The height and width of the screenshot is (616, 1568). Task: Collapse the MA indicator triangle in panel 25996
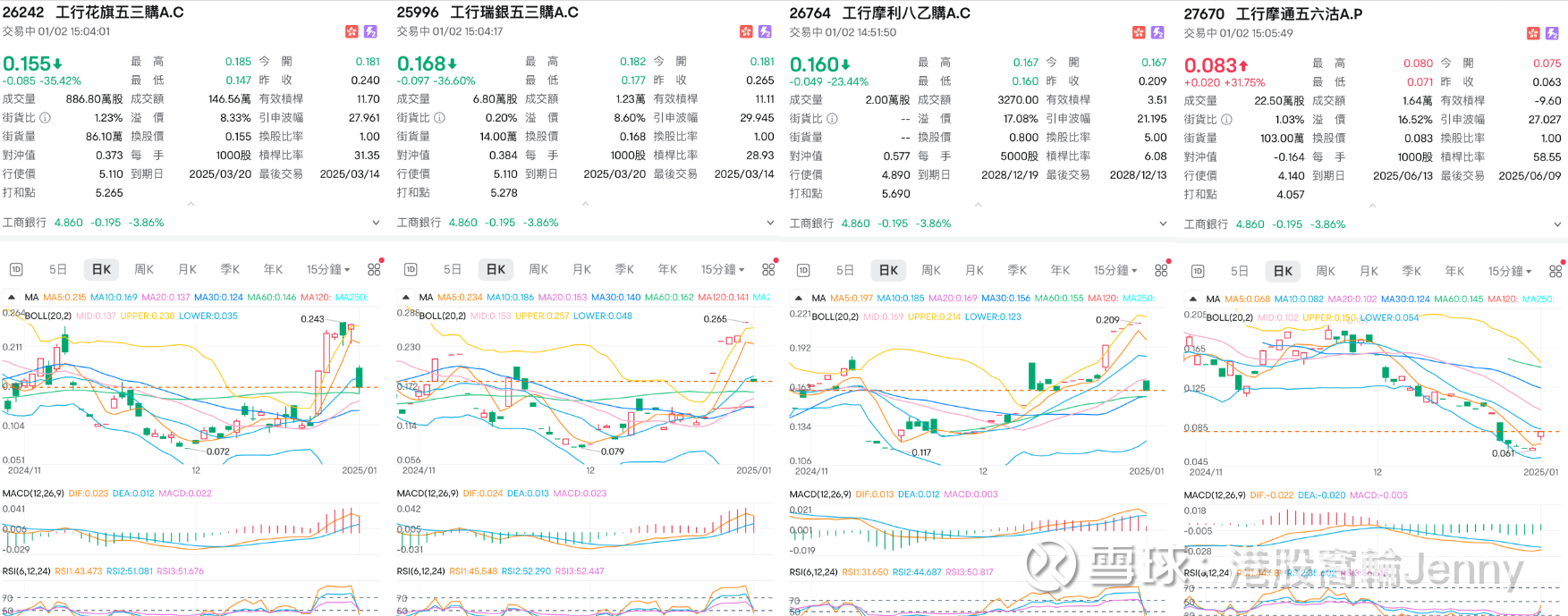tap(405, 297)
